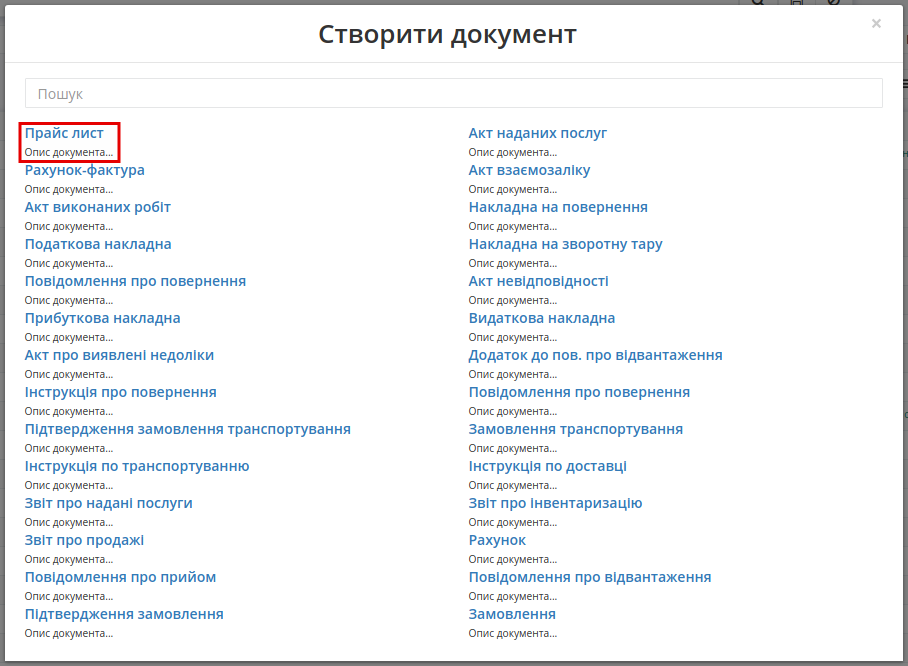Choose Інструкція про повернення
Screen dimensions: 908x666
pos(120,393)
